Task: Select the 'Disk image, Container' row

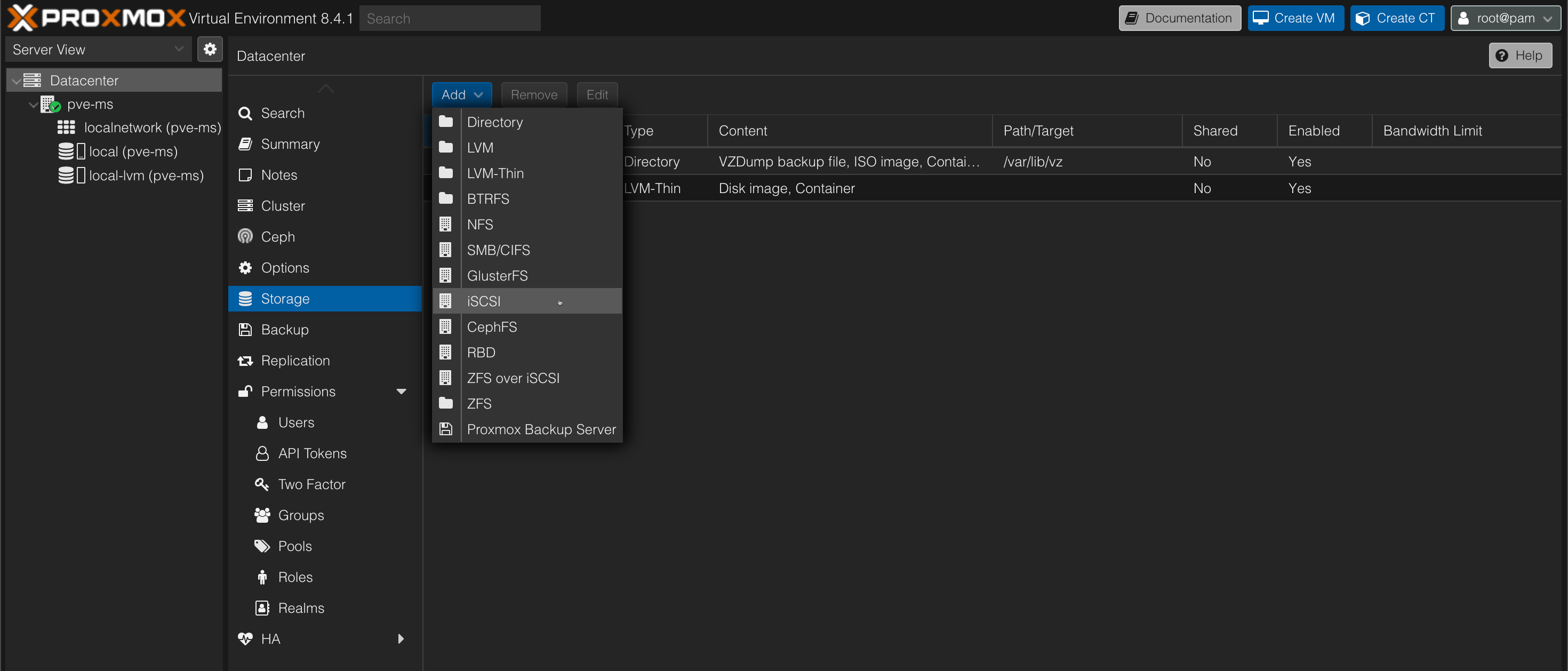Action: (x=992, y=188)
